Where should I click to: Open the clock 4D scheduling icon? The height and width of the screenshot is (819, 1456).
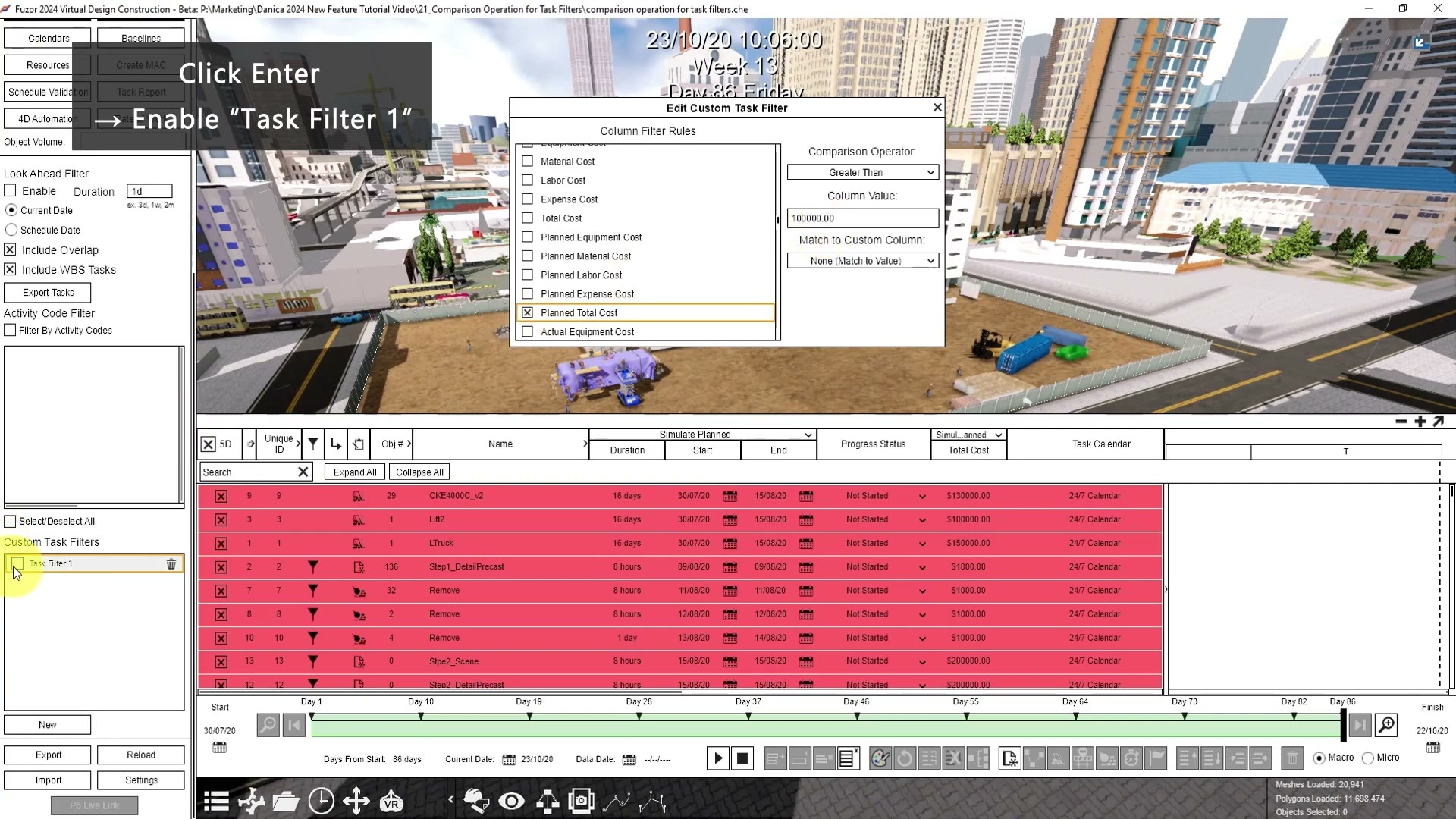(x=322, y=802)
